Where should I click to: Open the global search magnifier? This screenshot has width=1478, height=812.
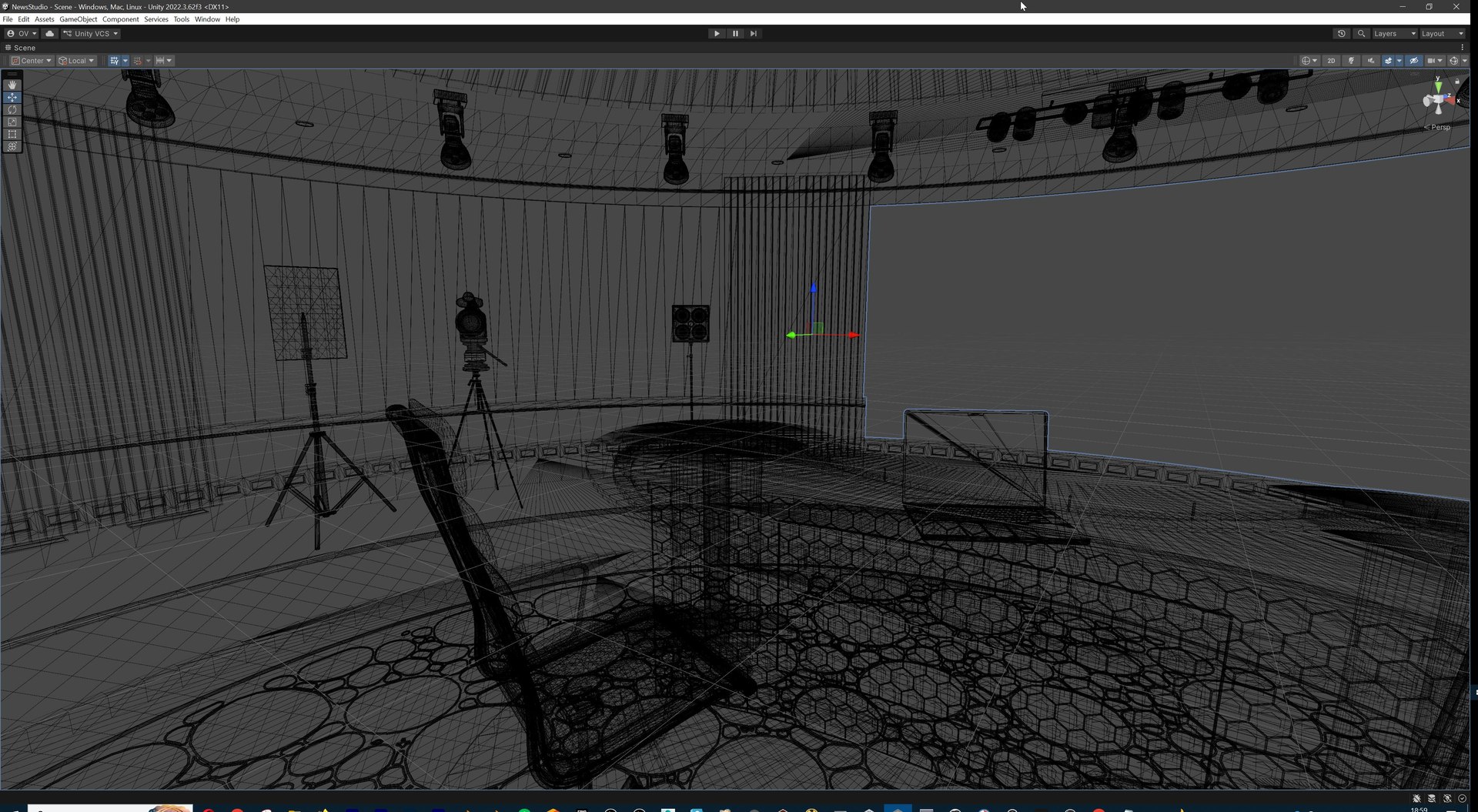coord(1361,34)
